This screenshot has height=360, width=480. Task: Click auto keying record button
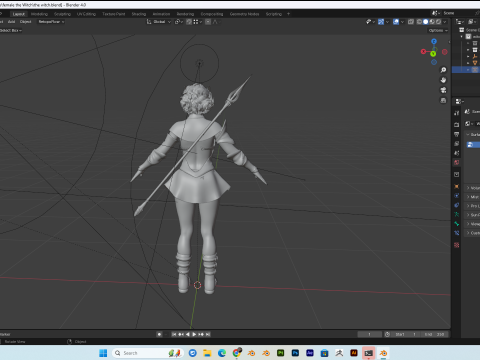[159, 334]
